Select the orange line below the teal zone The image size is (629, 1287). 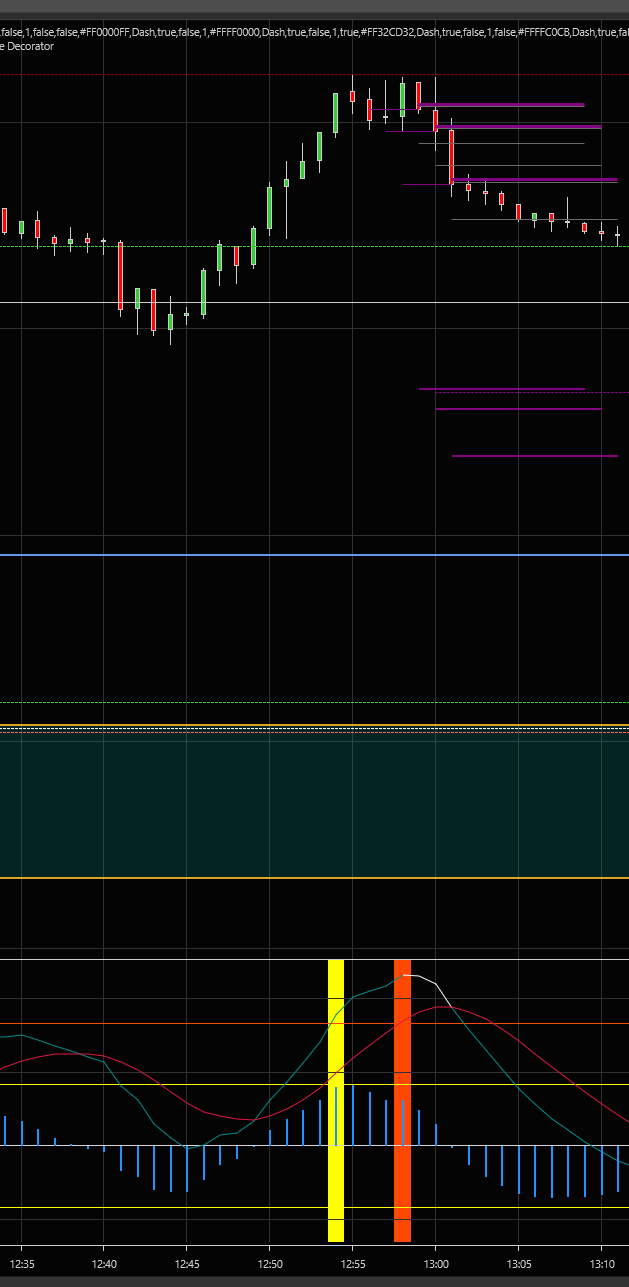(x=300, y=878)
